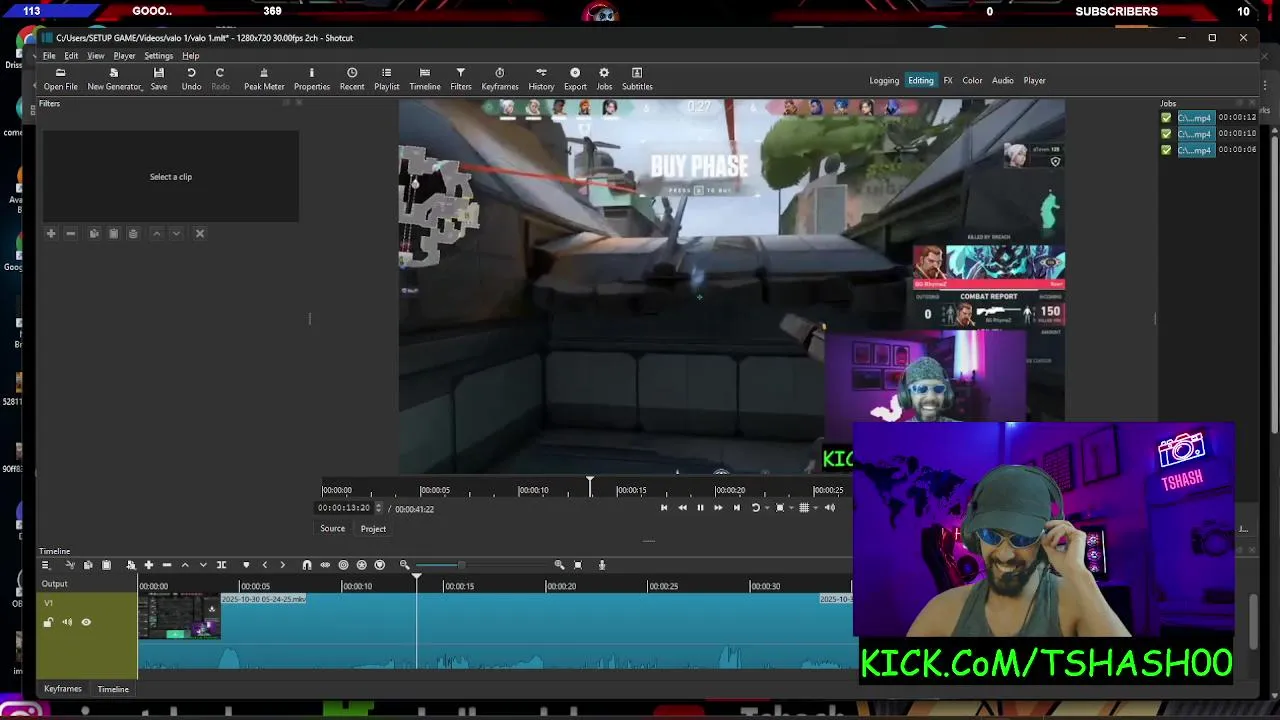Switch to the Audio layout
The width and height of the screenshot is (1280, 720).
(1003, 81)
